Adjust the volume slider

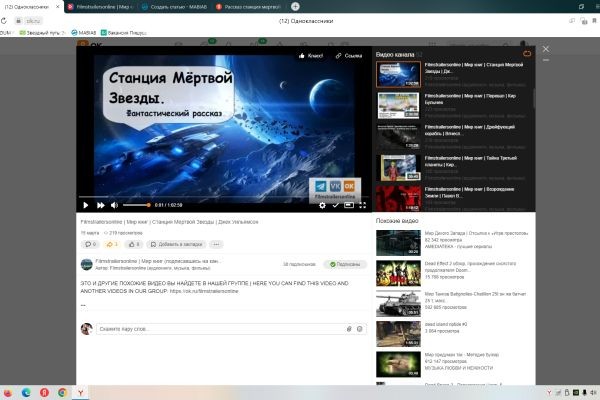pyautogui.click(x=136, y=205)
